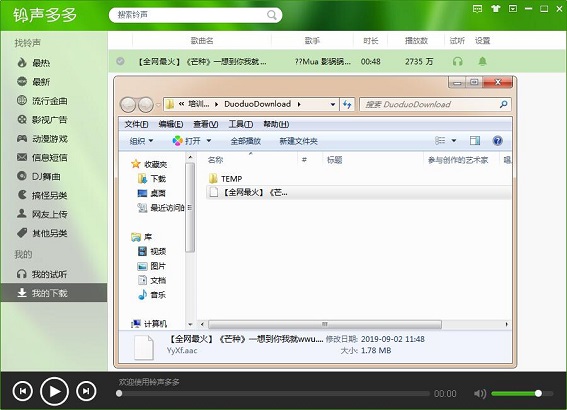Skip to the next track
The height and width of the screenshot is (410, 567).
point(86,391)
